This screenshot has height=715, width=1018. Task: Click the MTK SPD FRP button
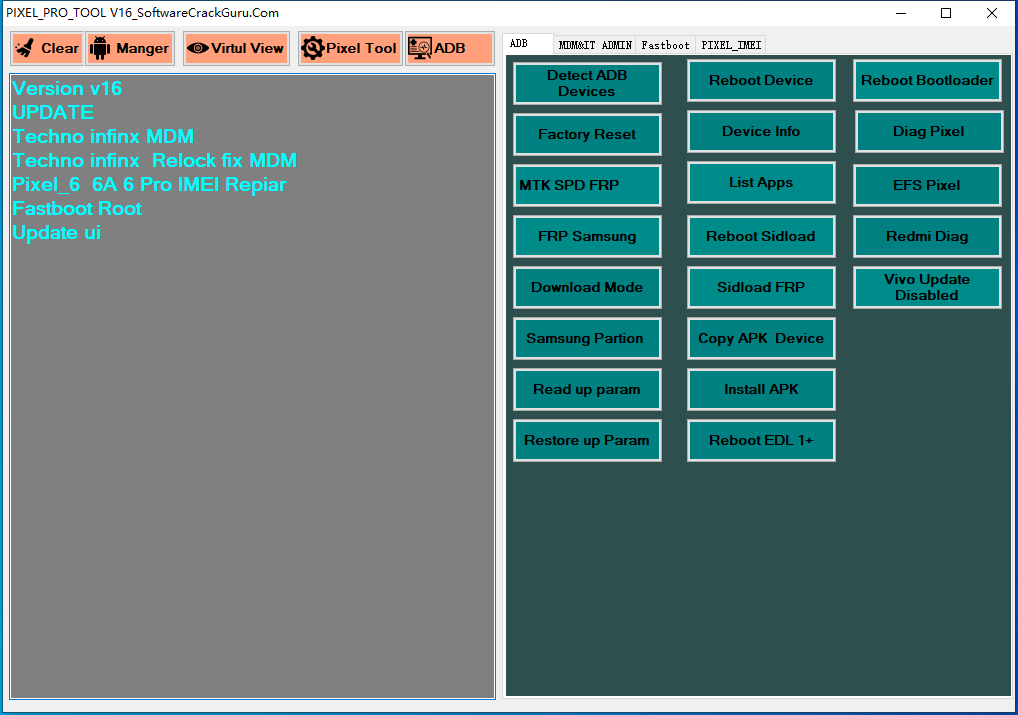(587, 185)
